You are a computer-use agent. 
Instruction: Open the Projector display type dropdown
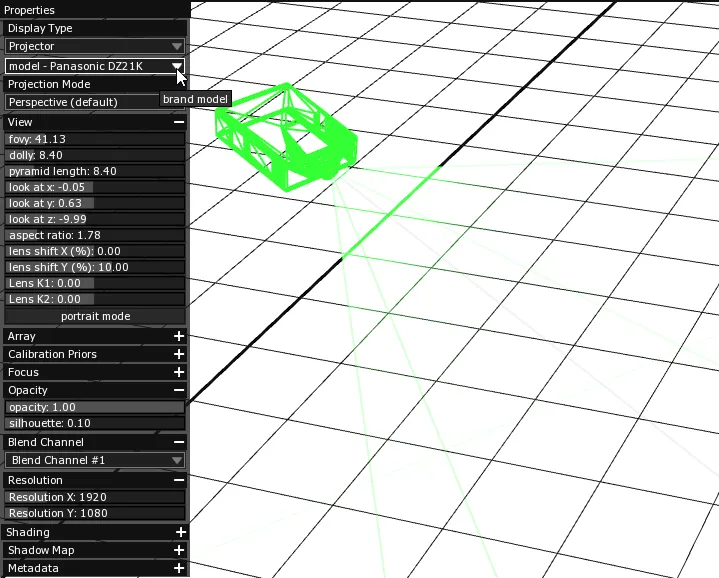point(95,46)
